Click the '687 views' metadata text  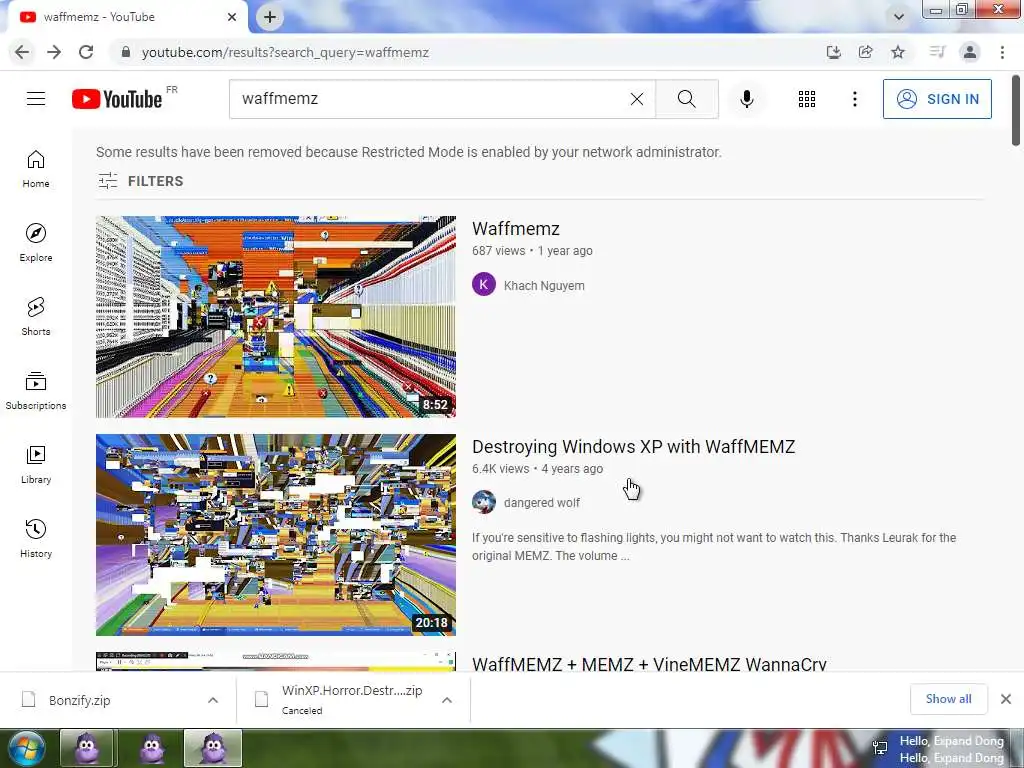498,251
